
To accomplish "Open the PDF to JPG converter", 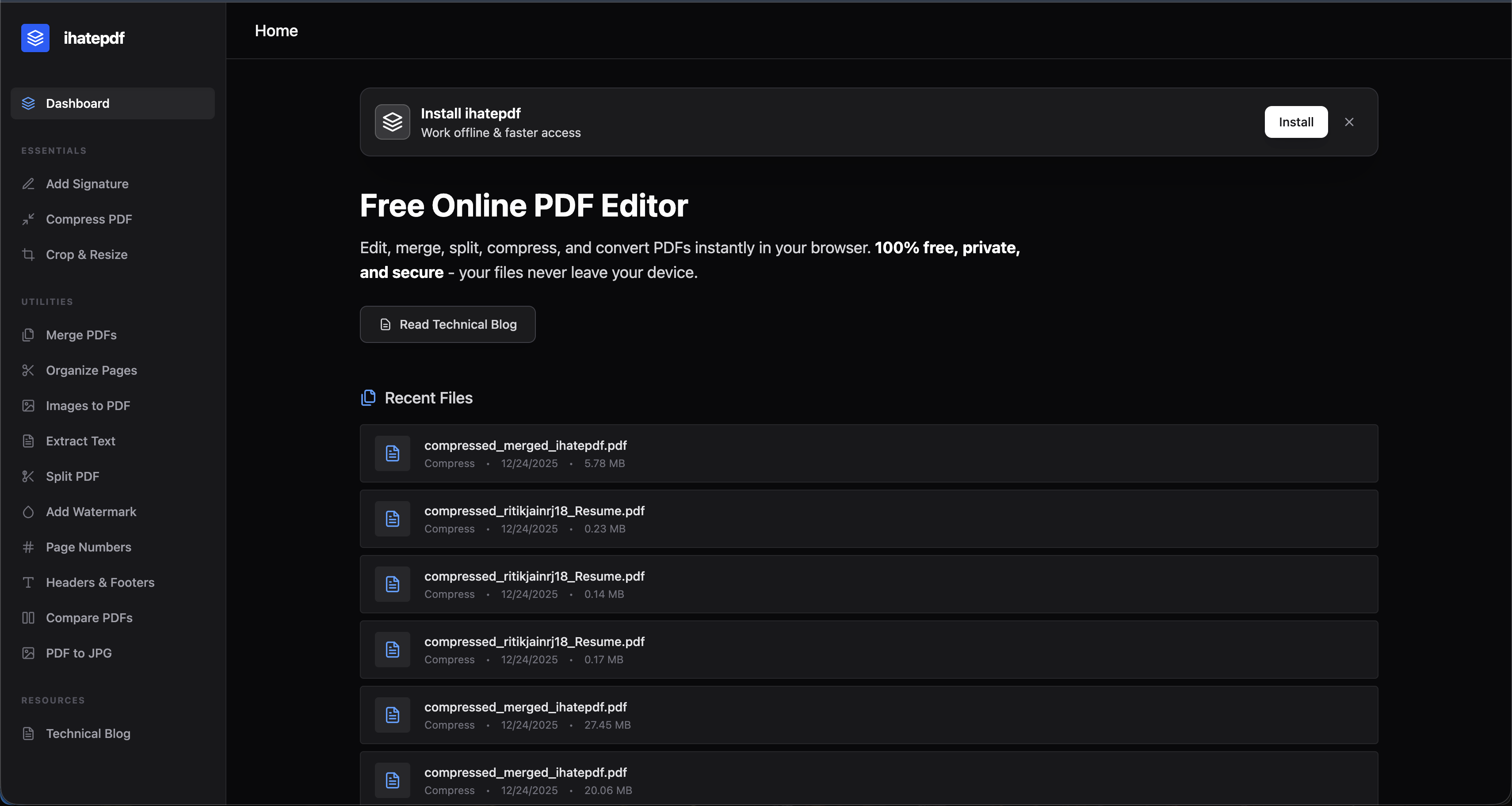I will 79,653.
